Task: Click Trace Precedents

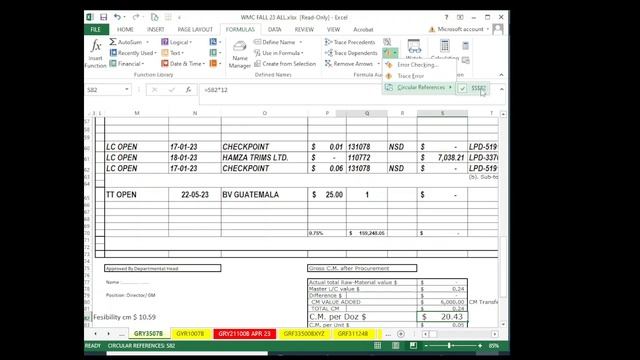Action: point(350,42)
